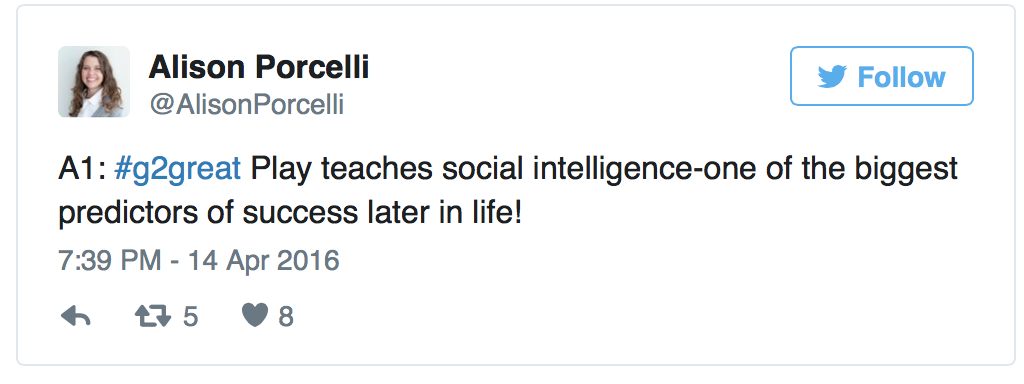Open the @AlisonPorcelli handle link
Viewport: 1024px width, 384px height.
(246, 104)
